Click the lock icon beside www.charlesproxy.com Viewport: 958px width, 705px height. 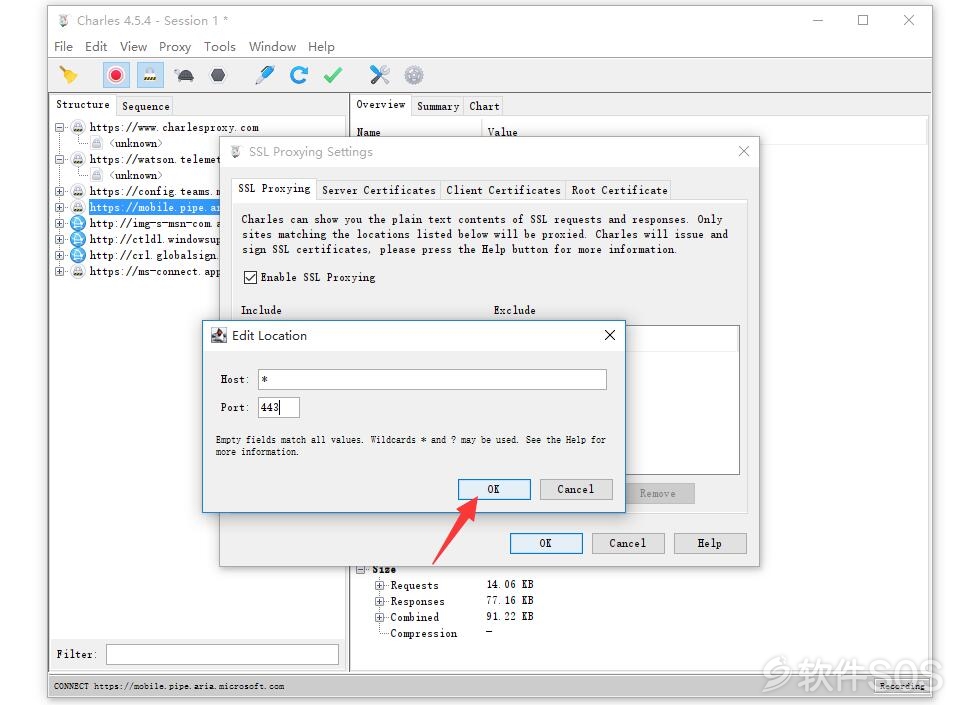tap(78, 127)
